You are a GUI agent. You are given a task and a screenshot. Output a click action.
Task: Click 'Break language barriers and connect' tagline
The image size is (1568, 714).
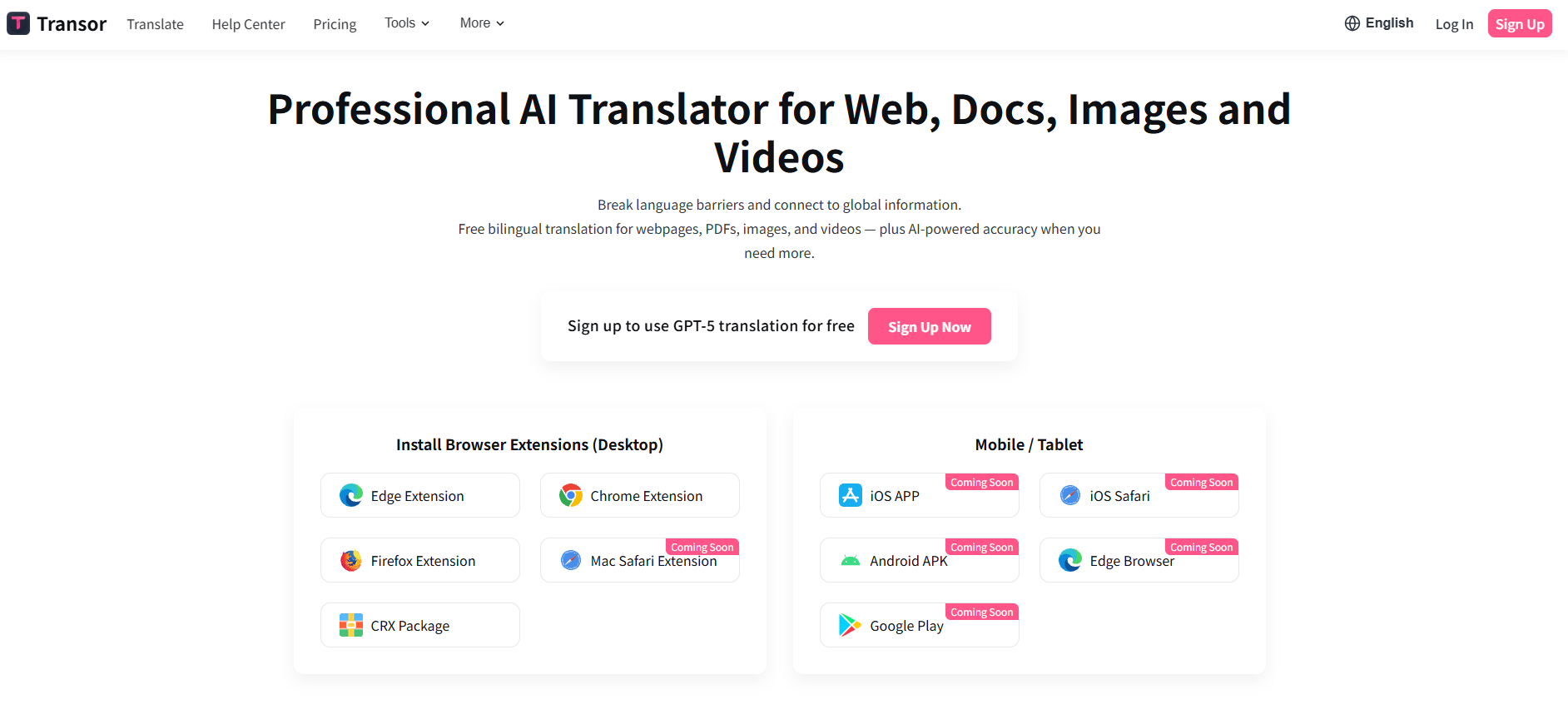[x=779, y=205]
